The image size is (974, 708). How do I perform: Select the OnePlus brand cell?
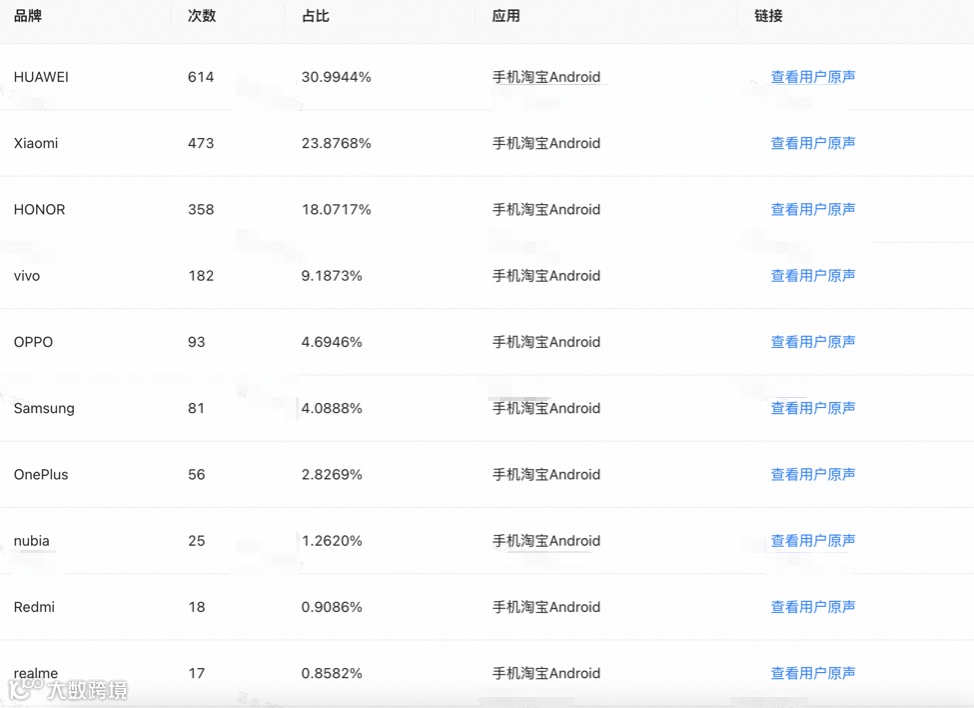(x=41, y=474)
